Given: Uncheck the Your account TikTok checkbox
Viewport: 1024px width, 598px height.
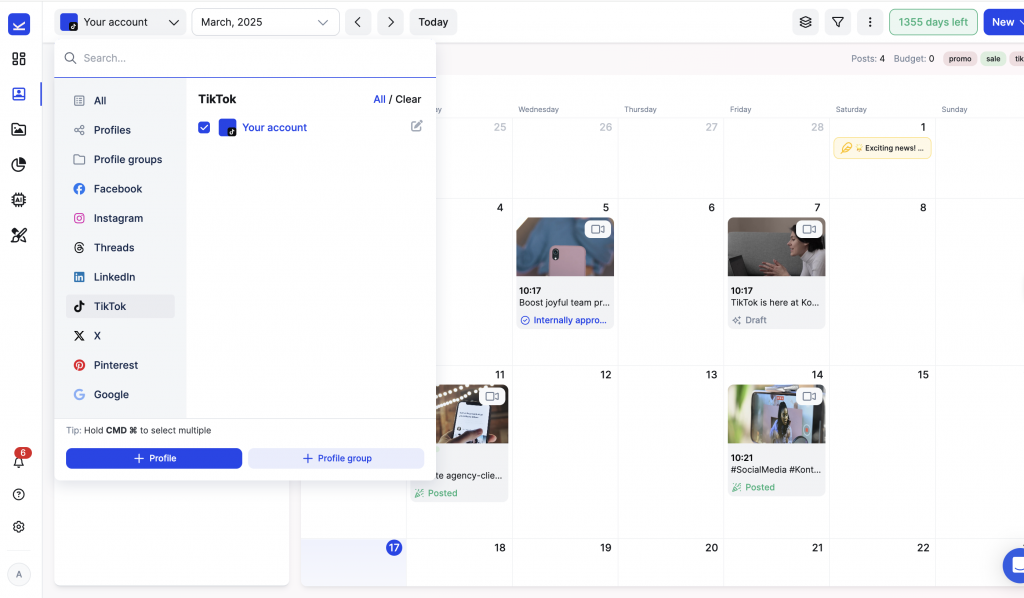Looking at the screenshot, I should click(x=204, y=128).
